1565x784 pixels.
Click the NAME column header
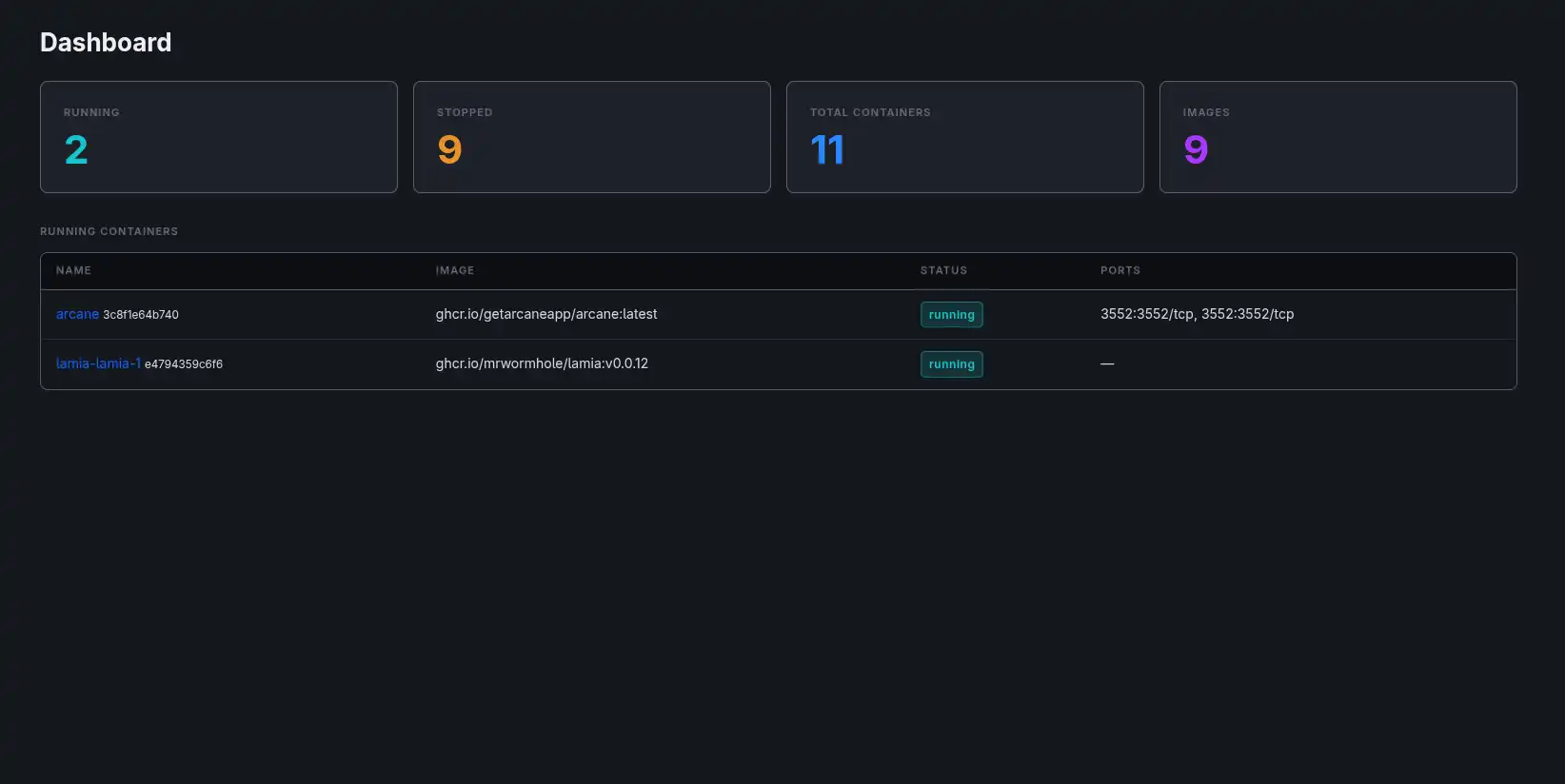[x=73, y=270]
